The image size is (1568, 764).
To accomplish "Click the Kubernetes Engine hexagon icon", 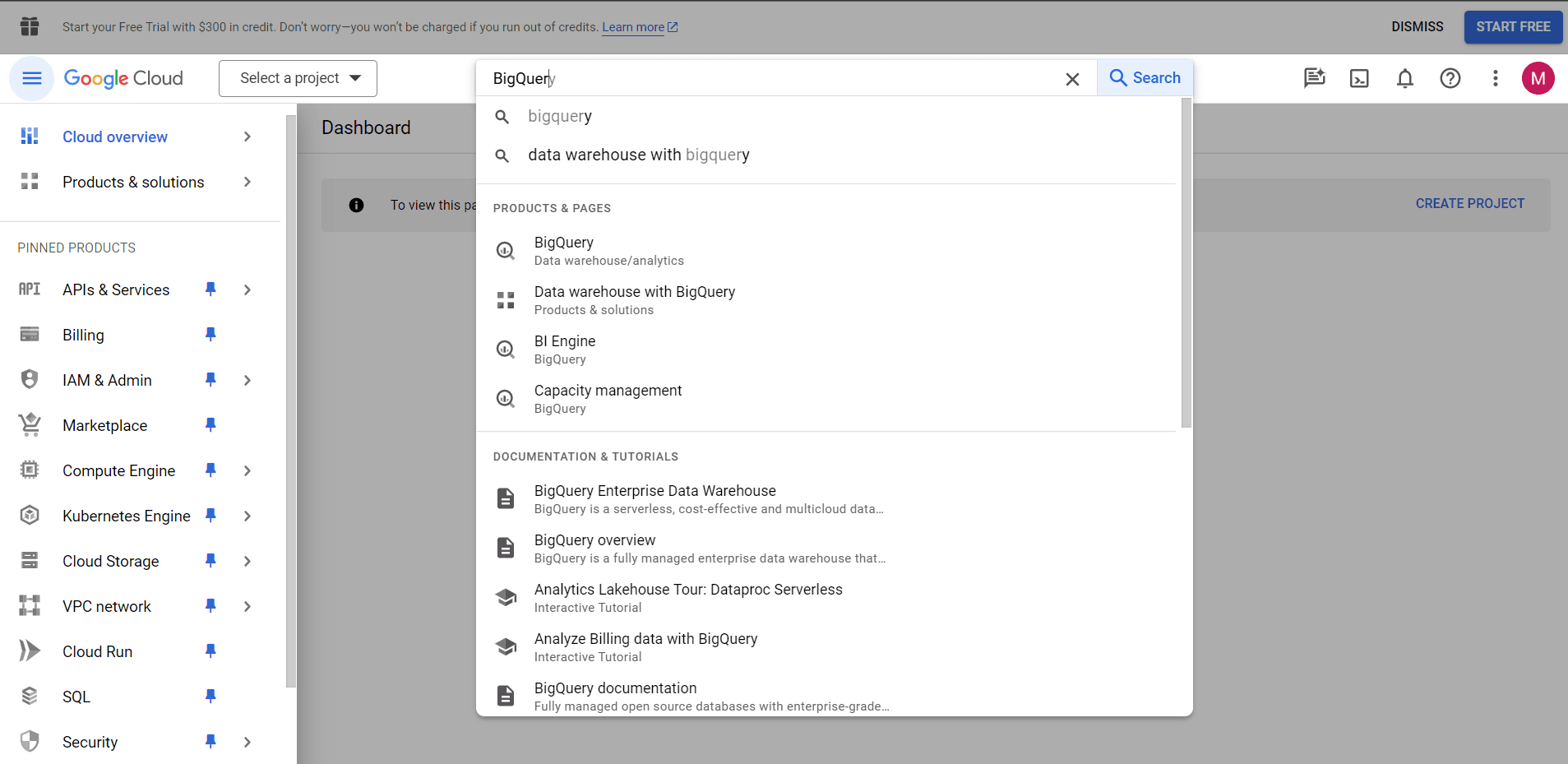I will [30, 516].
